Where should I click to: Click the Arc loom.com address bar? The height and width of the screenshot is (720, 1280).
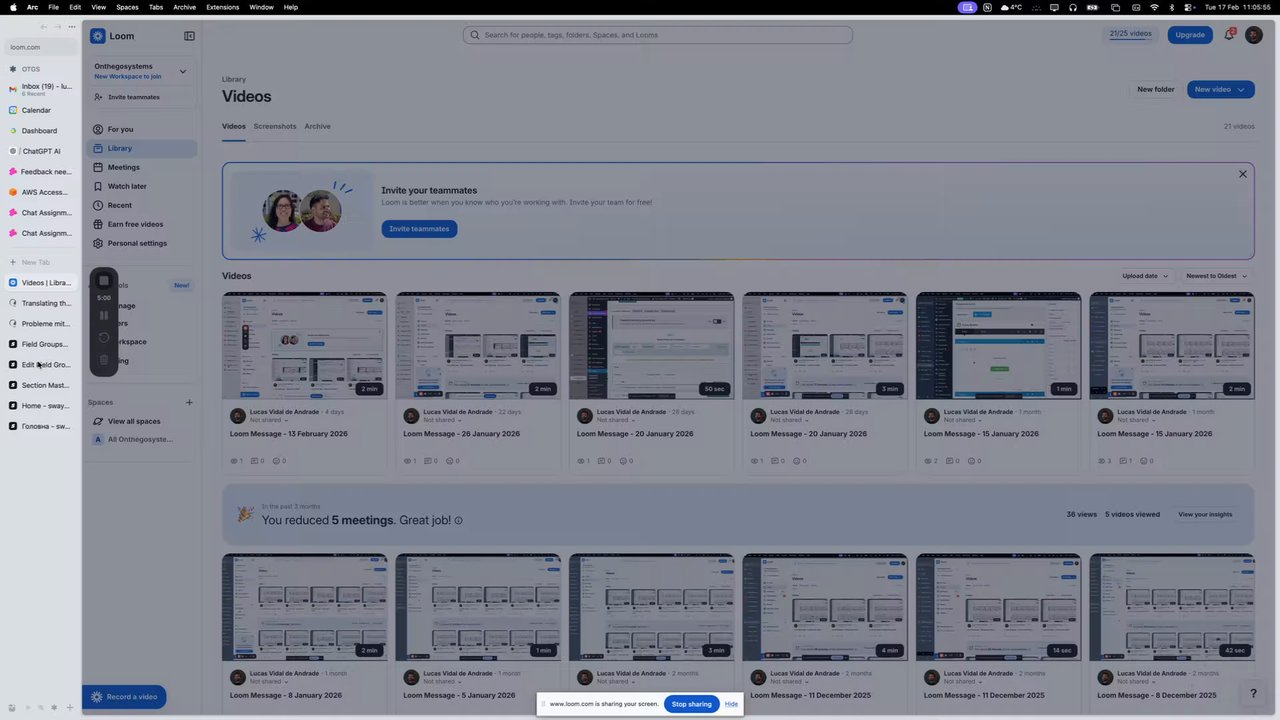40,47
